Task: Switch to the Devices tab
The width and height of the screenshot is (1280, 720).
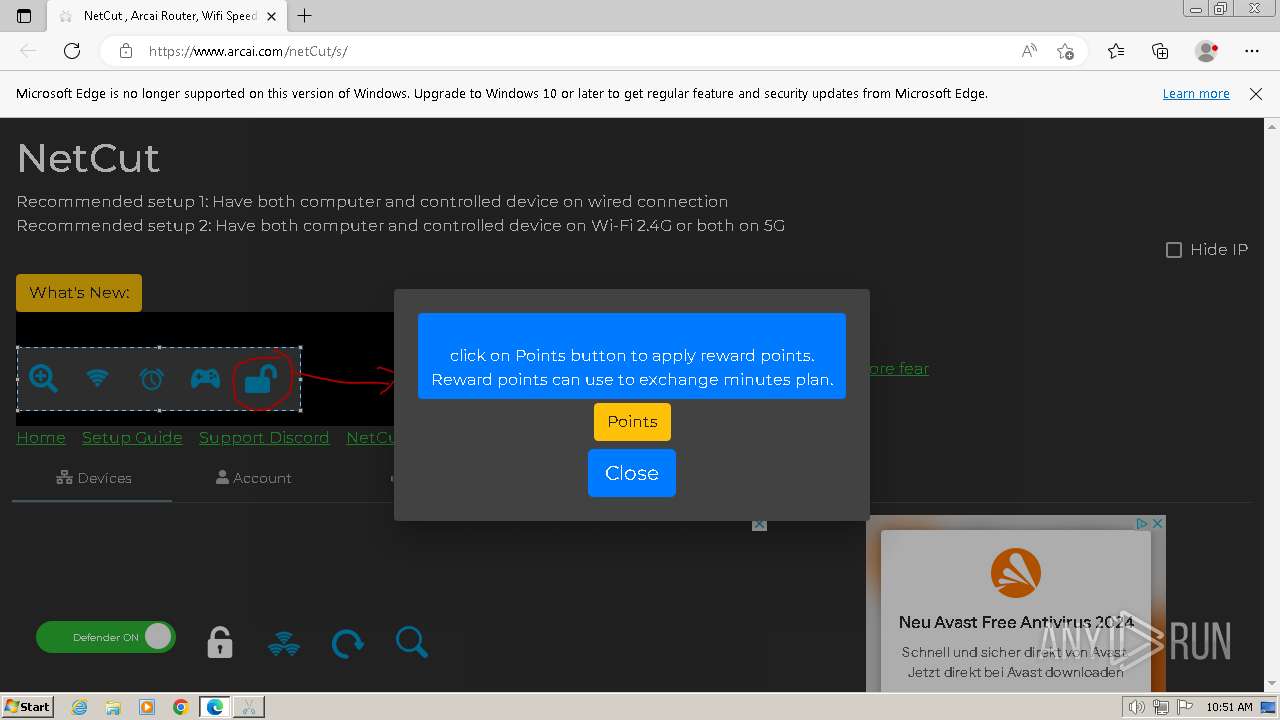Action: 93,478
